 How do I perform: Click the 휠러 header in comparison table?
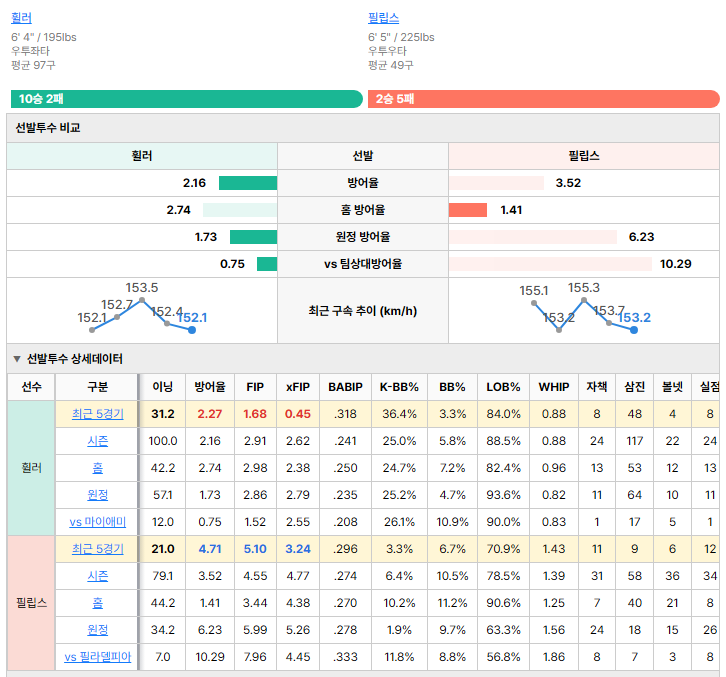pyautogui.click(x=142, y=156)
